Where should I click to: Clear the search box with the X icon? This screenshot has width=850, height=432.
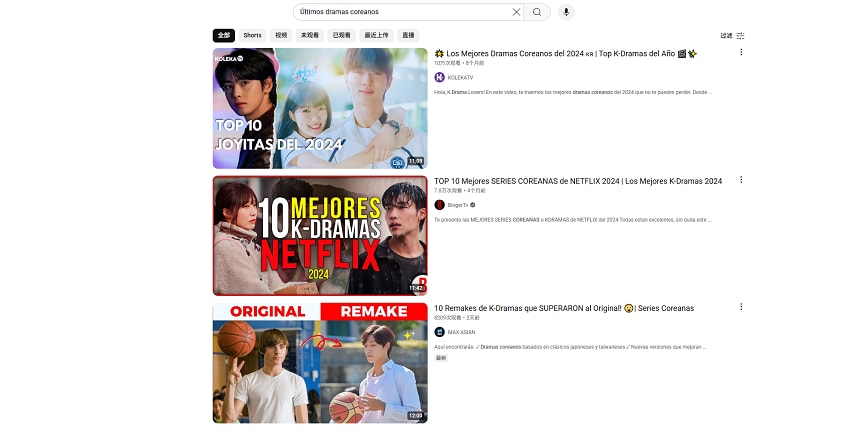pyautogui.click(x=516, y=12)
